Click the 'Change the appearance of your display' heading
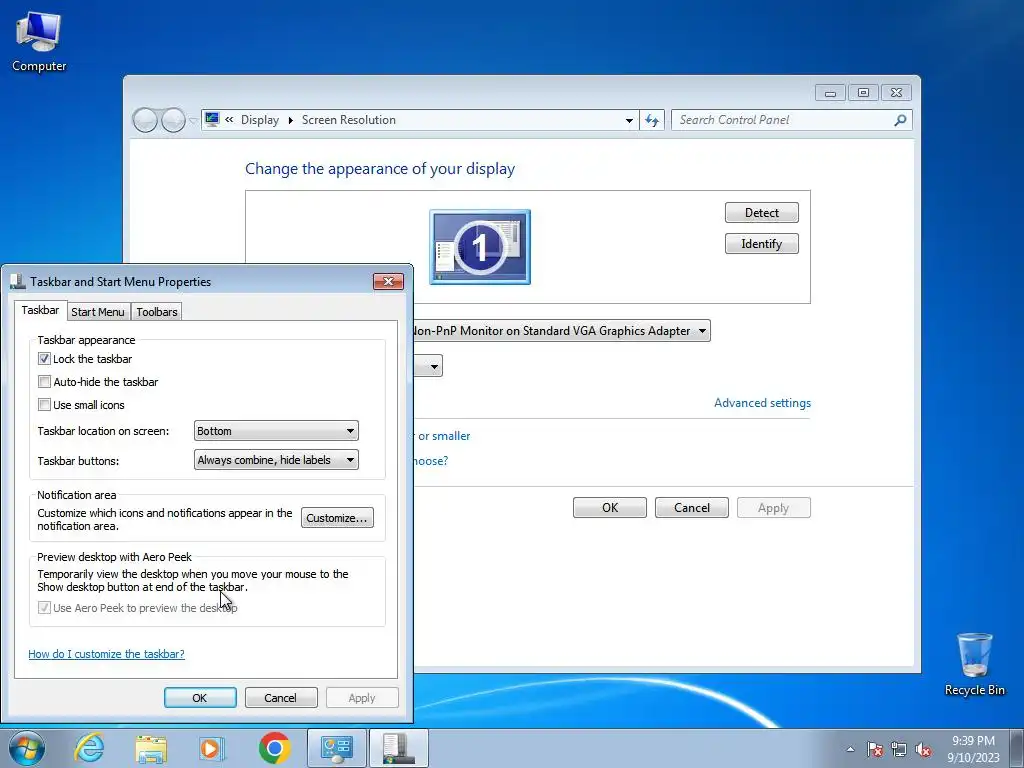 (x=380, y=168)
